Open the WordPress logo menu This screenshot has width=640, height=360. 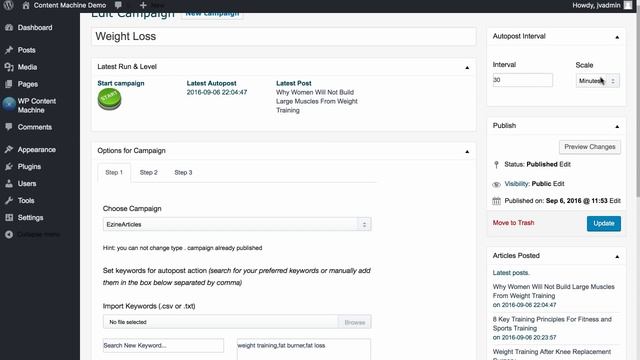click(9, 5)
